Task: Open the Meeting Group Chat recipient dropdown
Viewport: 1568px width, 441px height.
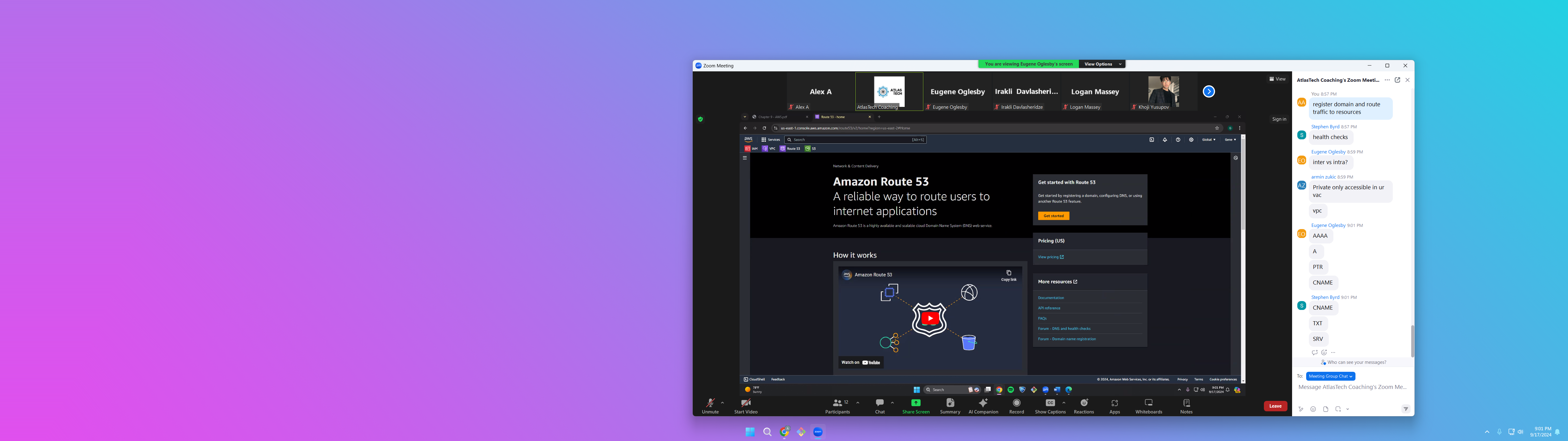Action: click(x=1331, y=376)
